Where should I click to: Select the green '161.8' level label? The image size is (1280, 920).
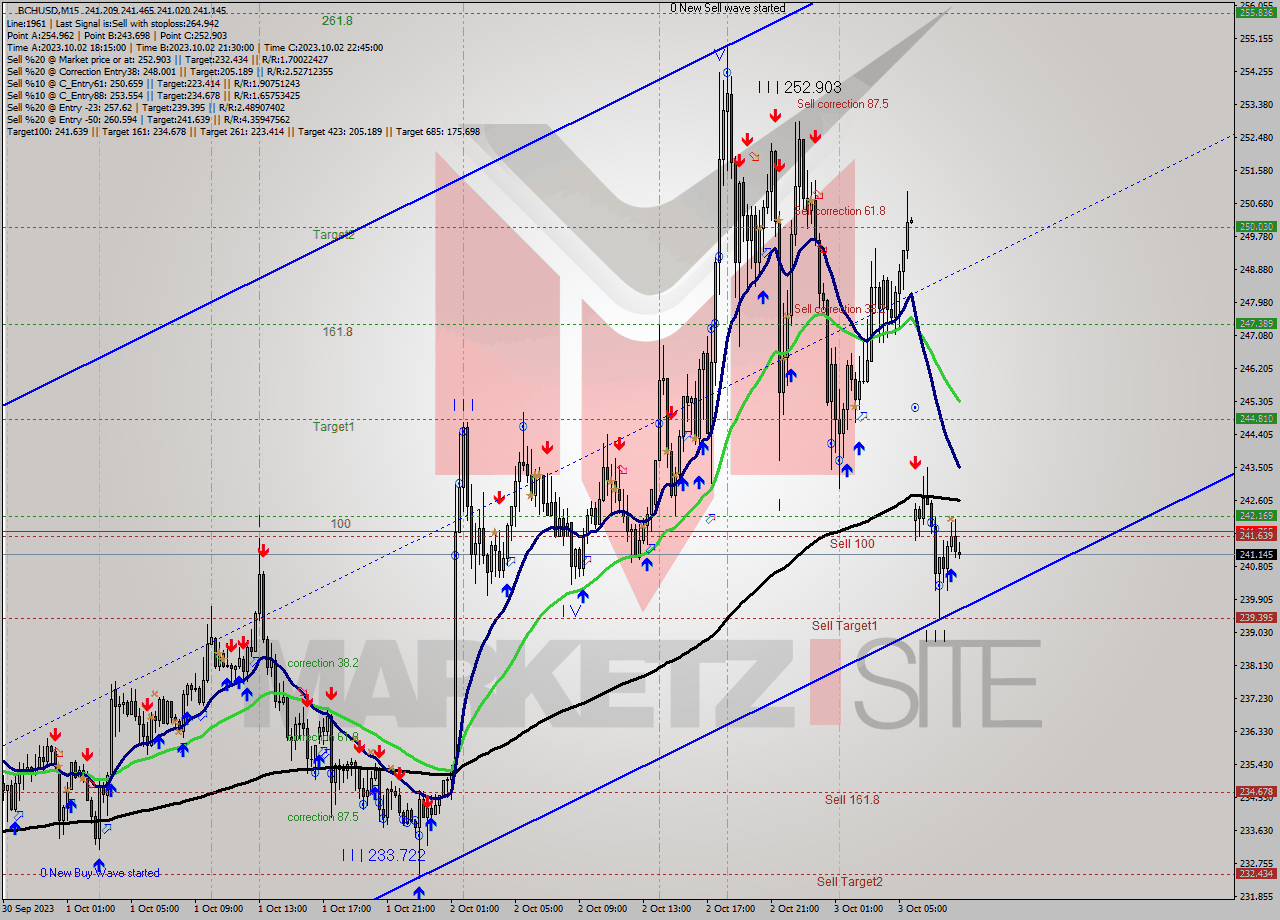[x=337, y=331]
